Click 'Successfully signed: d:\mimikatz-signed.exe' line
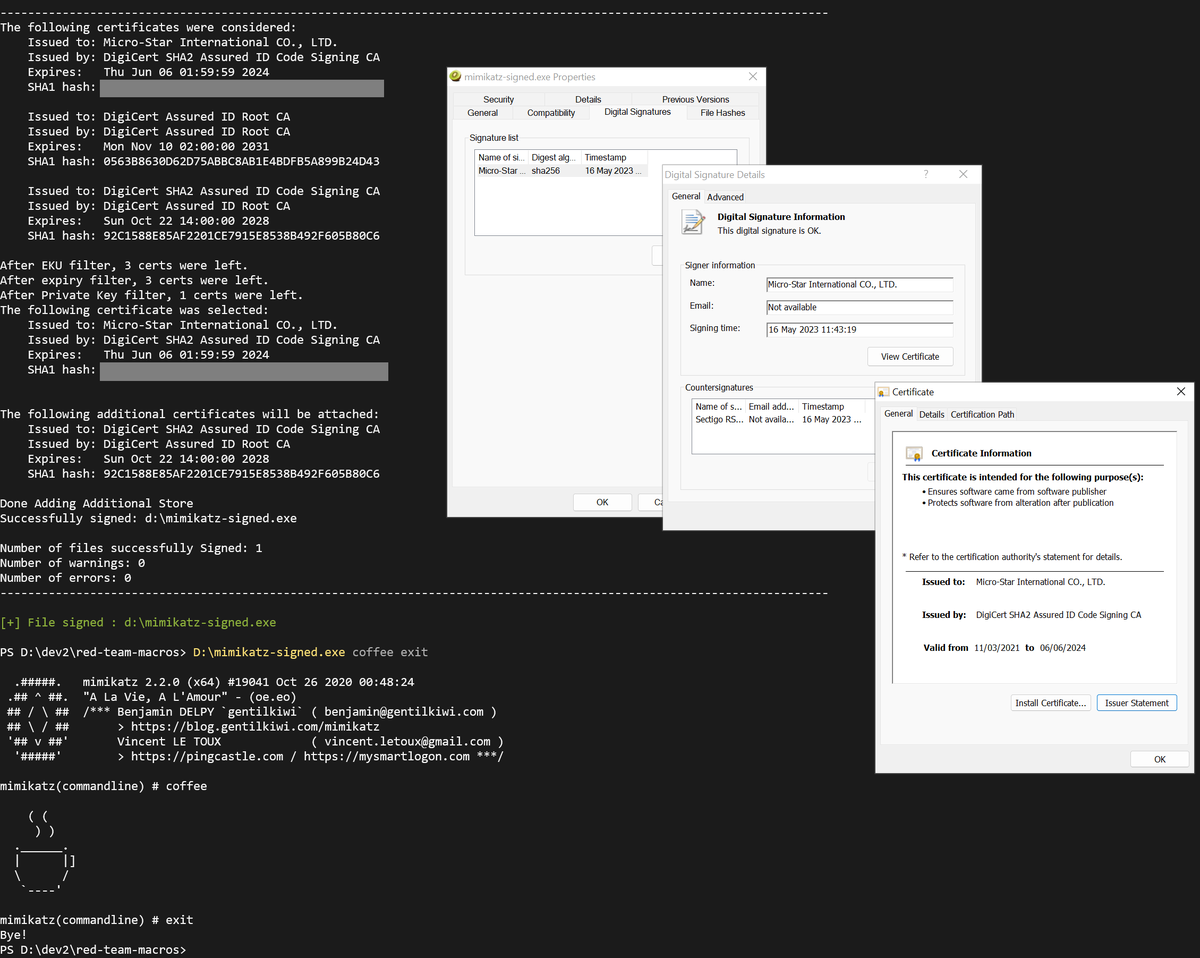This screenshot has width=1200, height=958. click(148, 519)
